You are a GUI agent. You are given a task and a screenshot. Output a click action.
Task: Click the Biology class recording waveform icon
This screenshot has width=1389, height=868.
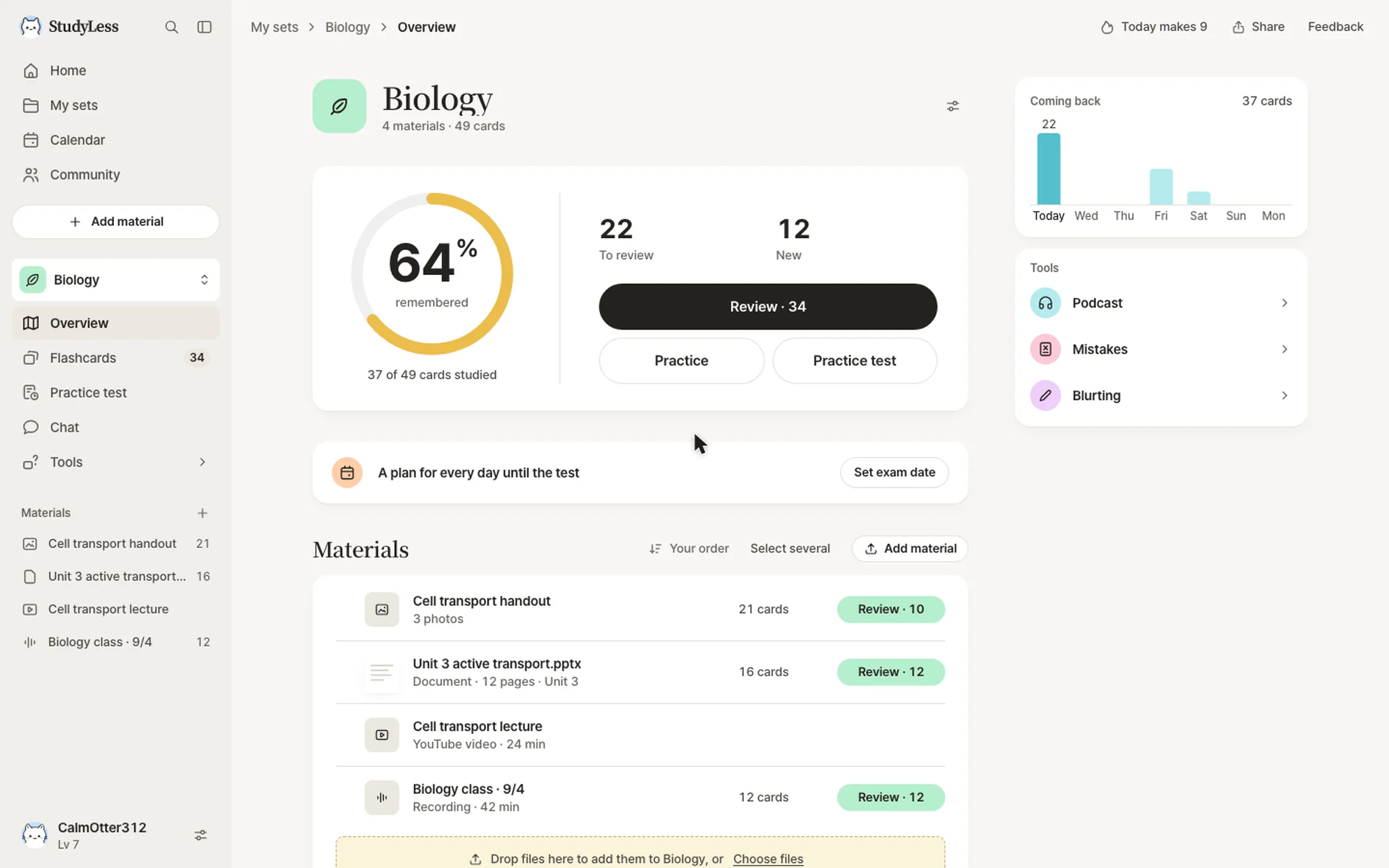coord(382,797)
